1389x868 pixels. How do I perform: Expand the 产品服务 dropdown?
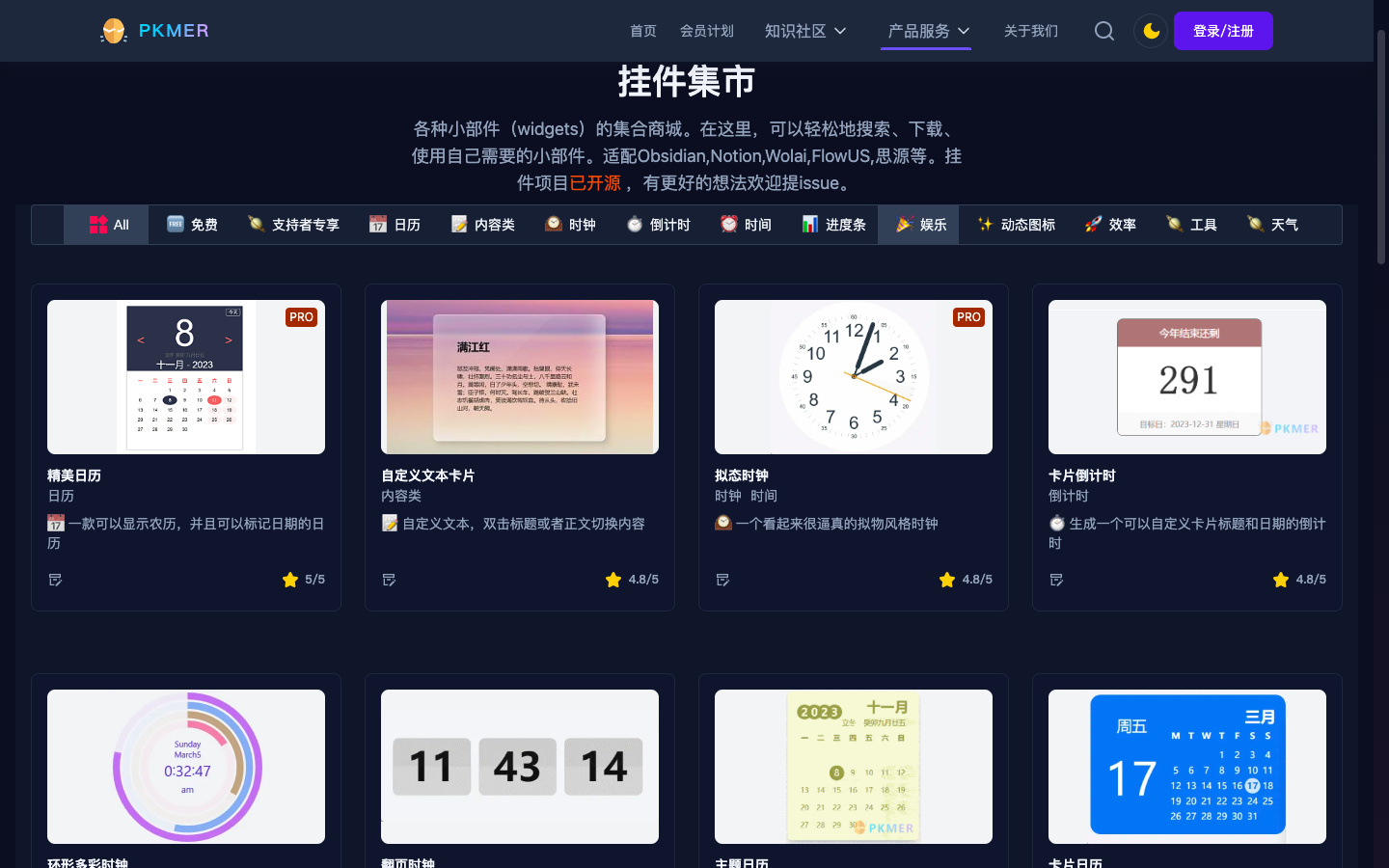(929, 31)
